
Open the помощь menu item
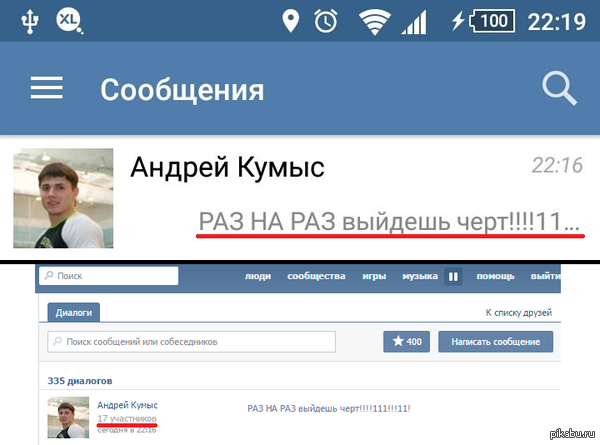[x=495, y=276]
